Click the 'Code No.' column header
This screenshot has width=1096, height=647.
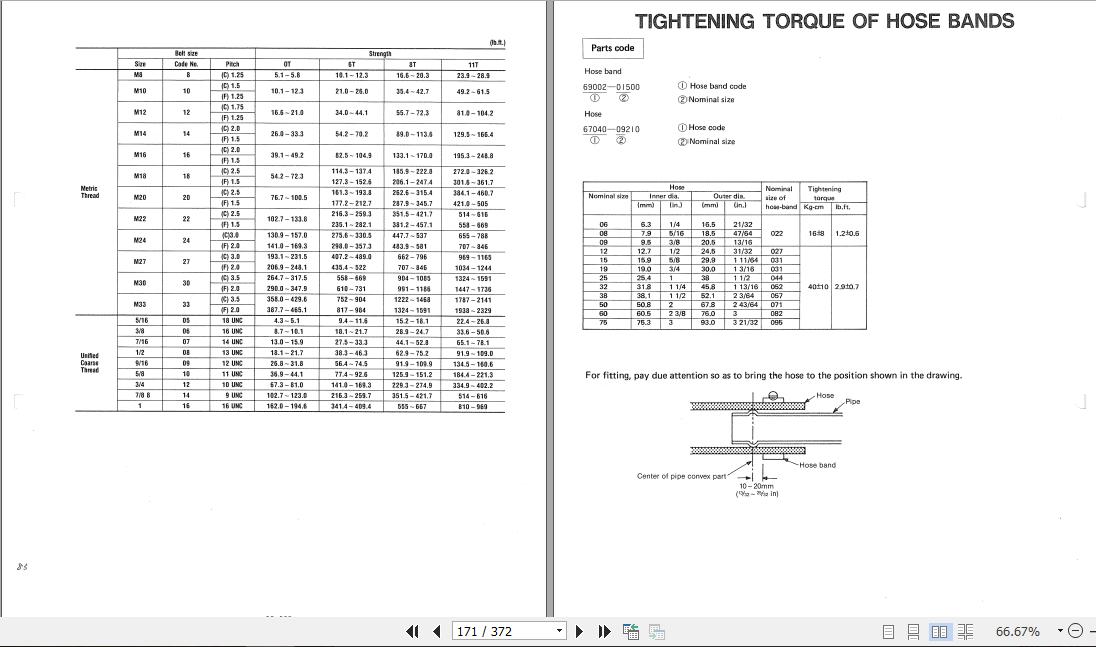186,64
